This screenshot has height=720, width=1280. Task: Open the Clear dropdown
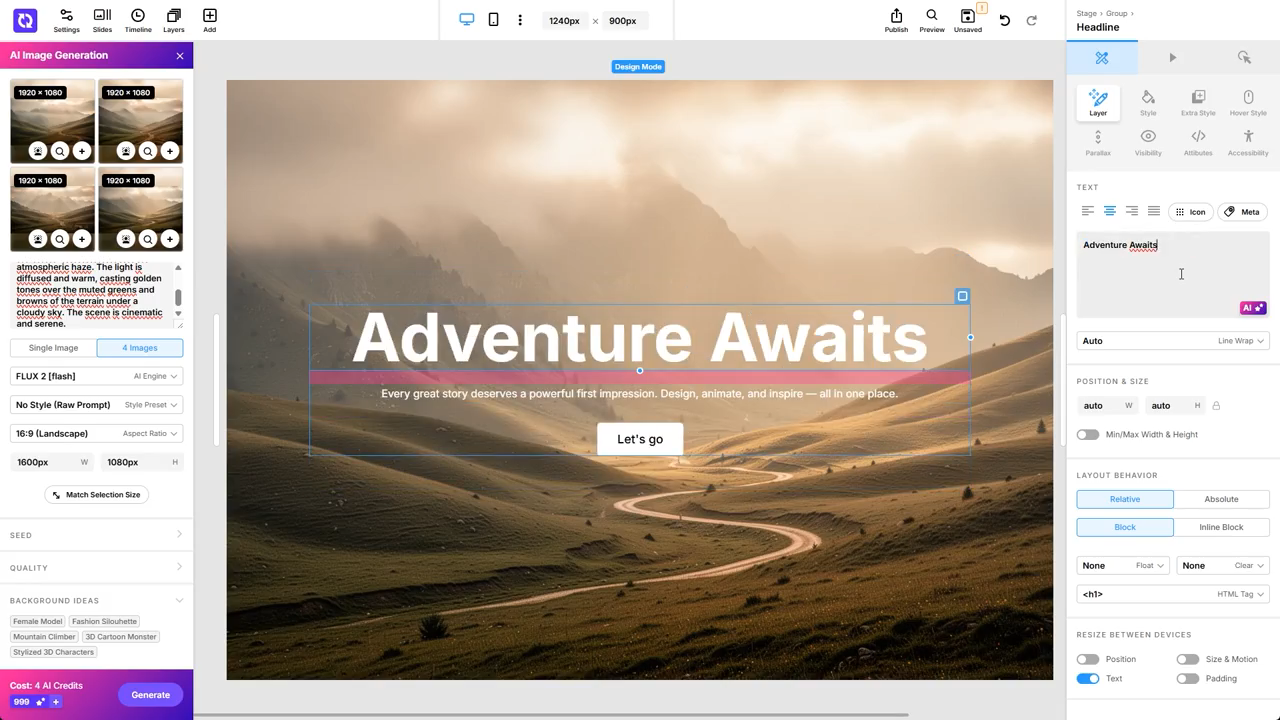pyautogui.click(x=1223, y=566)
